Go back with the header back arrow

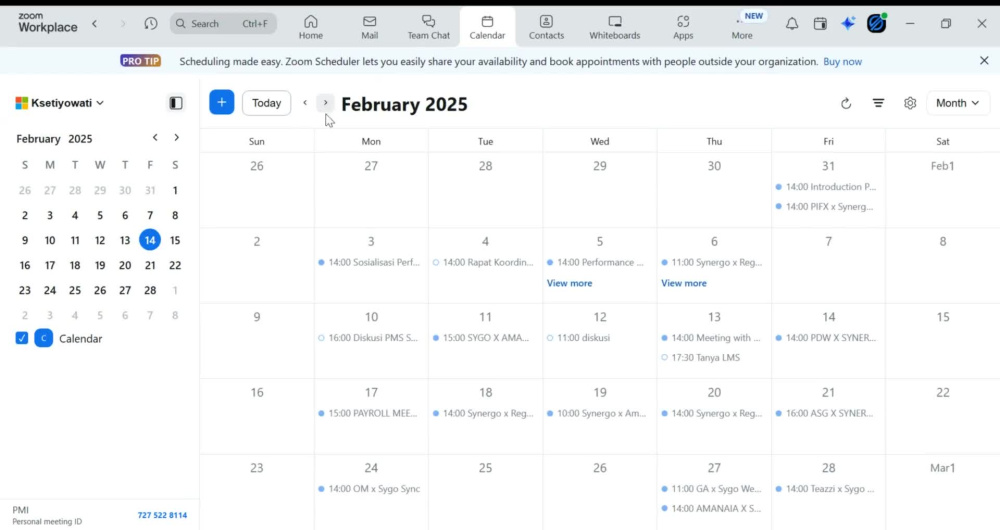point(94,24)
